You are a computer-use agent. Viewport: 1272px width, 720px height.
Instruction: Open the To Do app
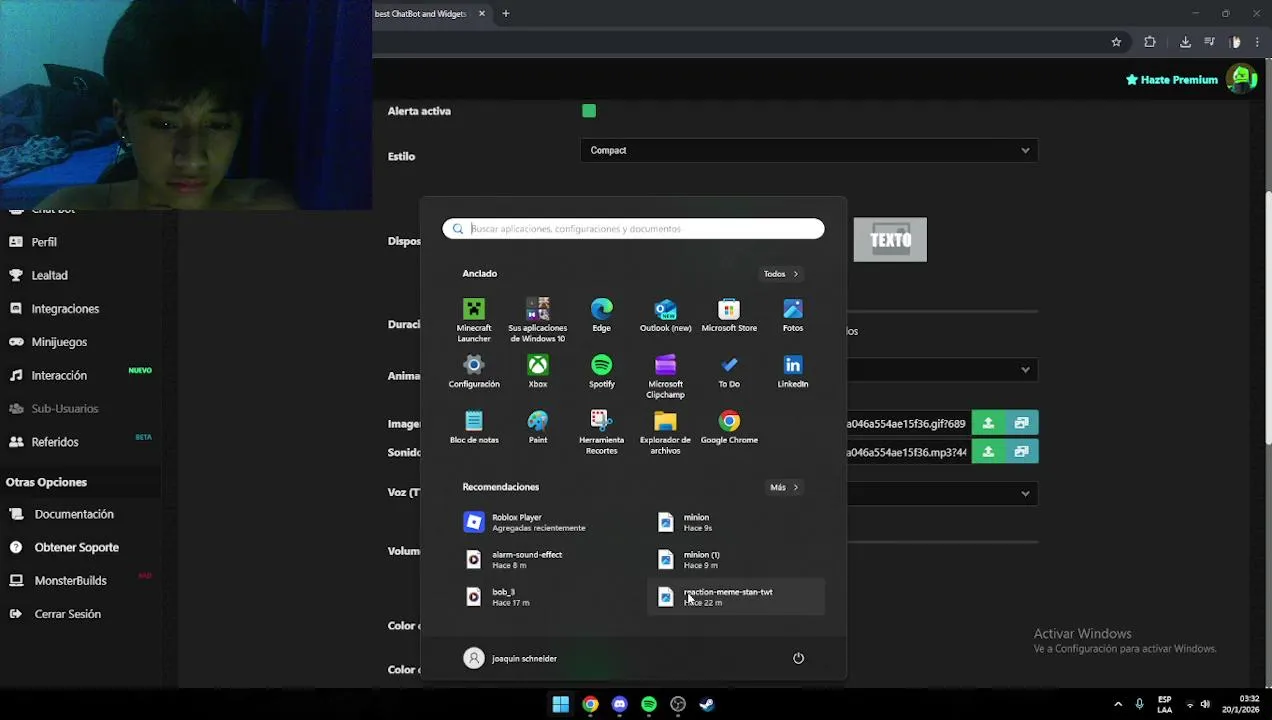point(729,371)
